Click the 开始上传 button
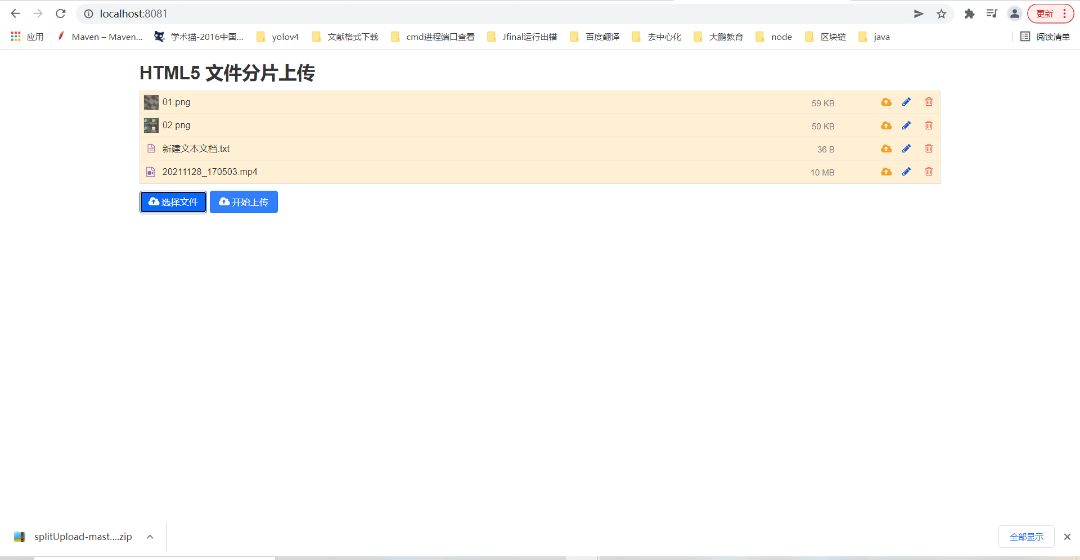This screenshot has height=560, width=1080. [x=244, y=202]
